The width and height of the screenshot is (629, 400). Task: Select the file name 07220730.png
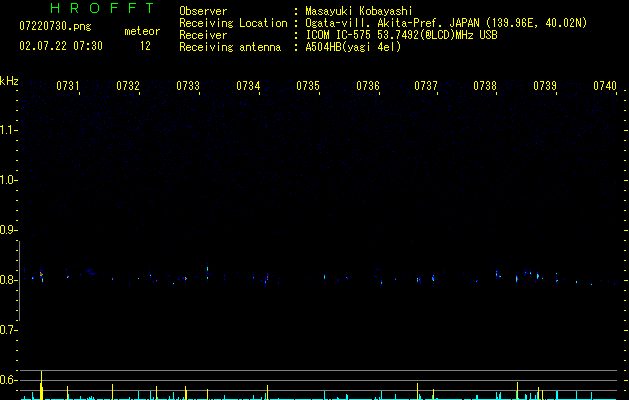pos(55,27)
